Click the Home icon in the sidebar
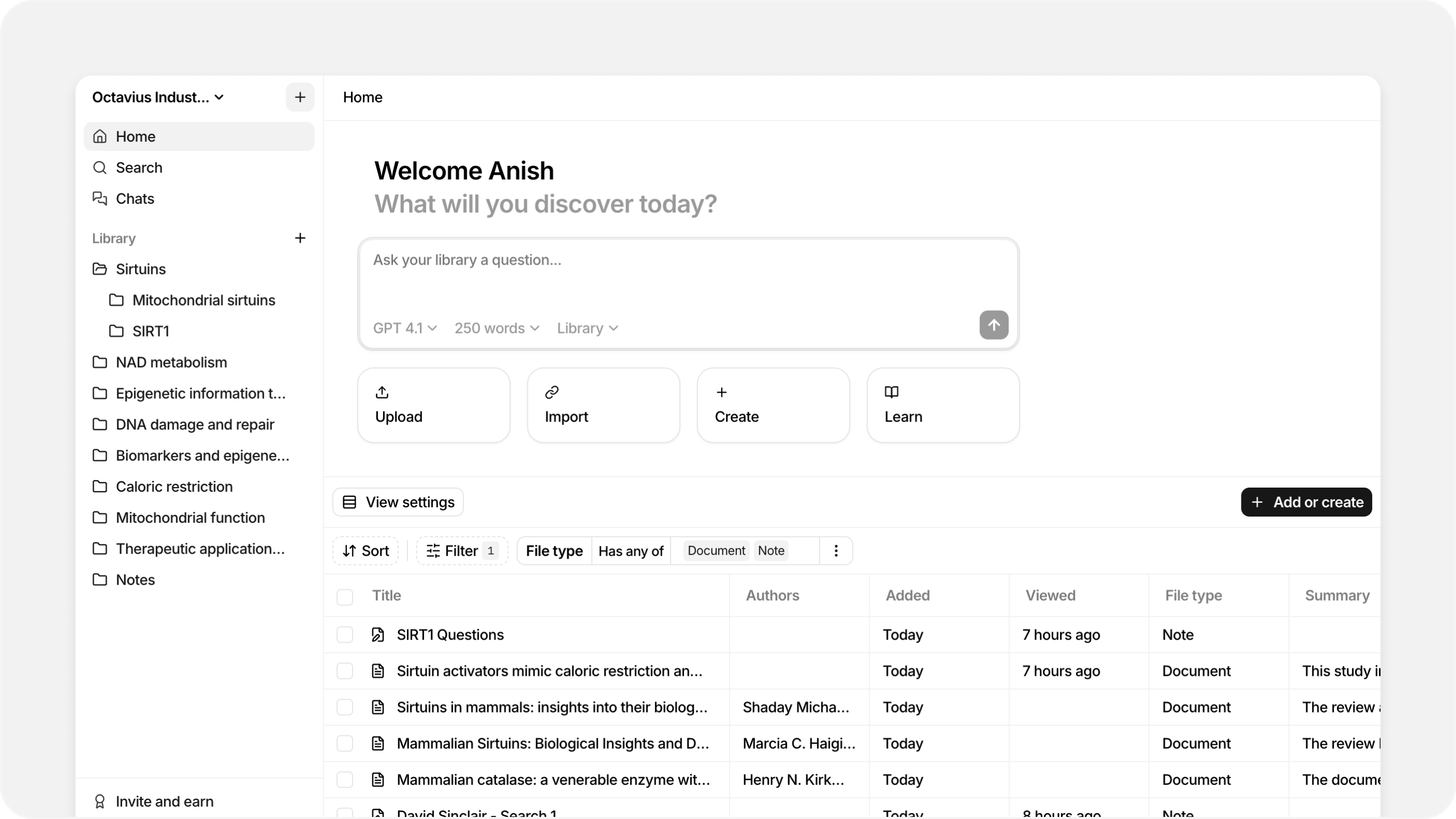 [x=100, y=136]
